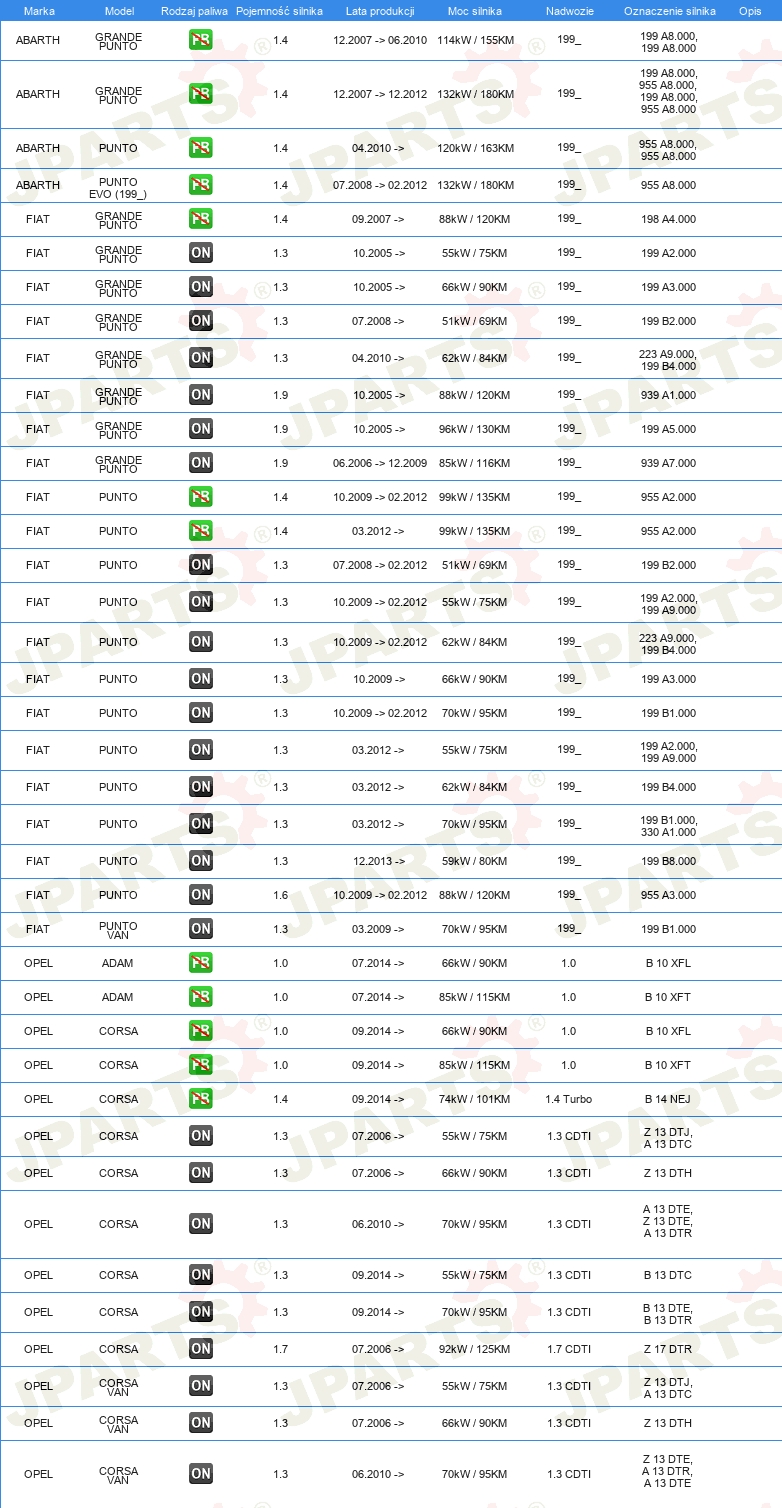The height and width of the screenshot is (1508, 782).
Task: Click the Nadwozie column header
Action: (x=569, y=11)
